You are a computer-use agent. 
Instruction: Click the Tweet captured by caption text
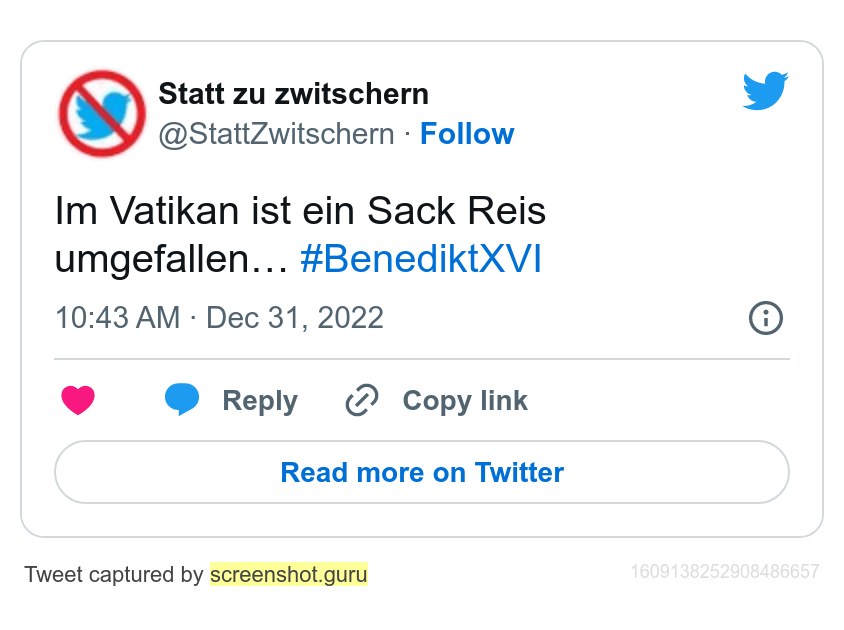coord(114,575)
